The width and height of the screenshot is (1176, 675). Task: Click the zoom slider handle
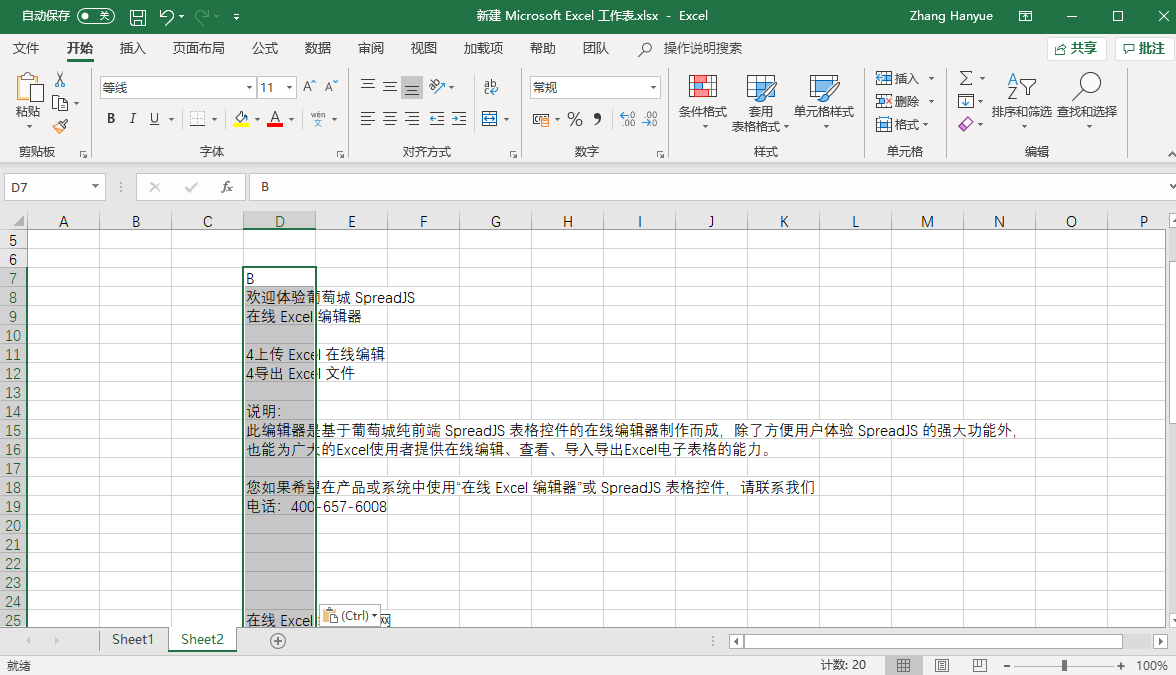[x=1064, y=665]
